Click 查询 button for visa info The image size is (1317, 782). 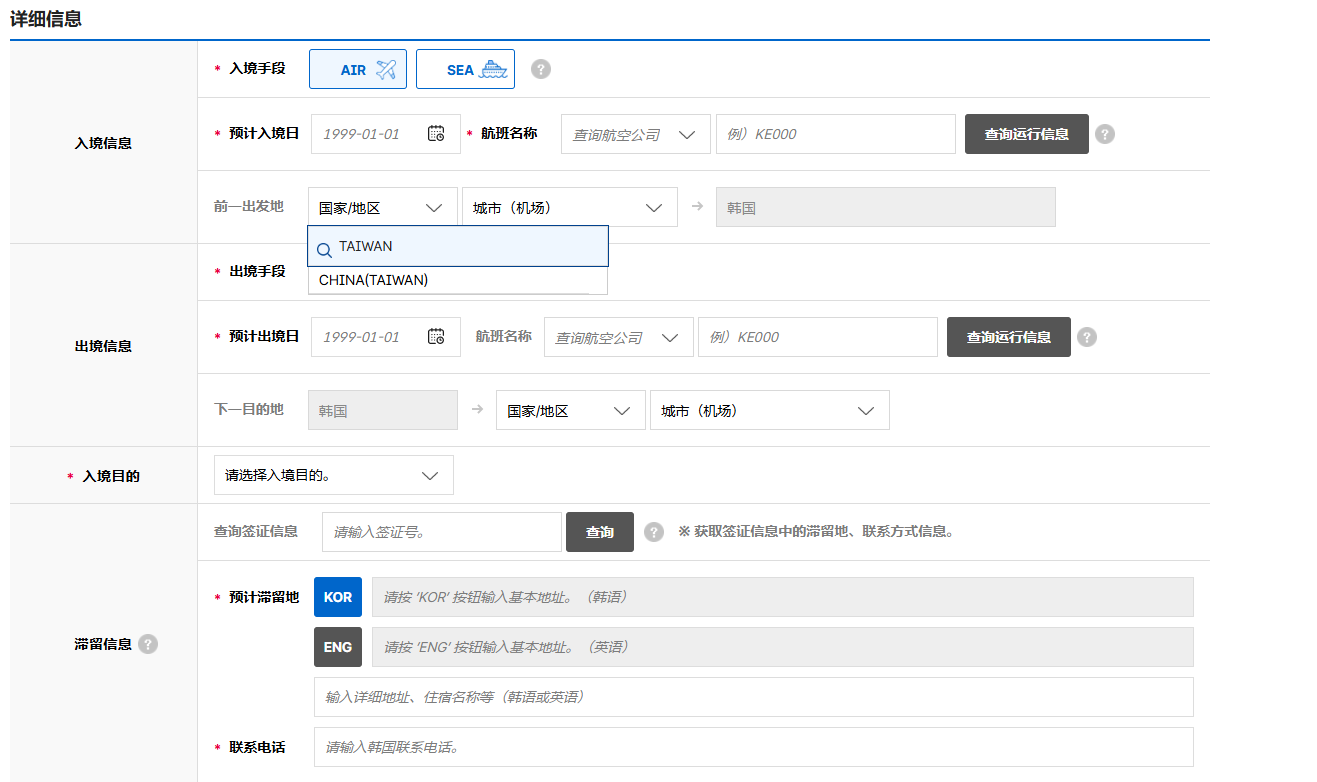[x=599, y=532]
